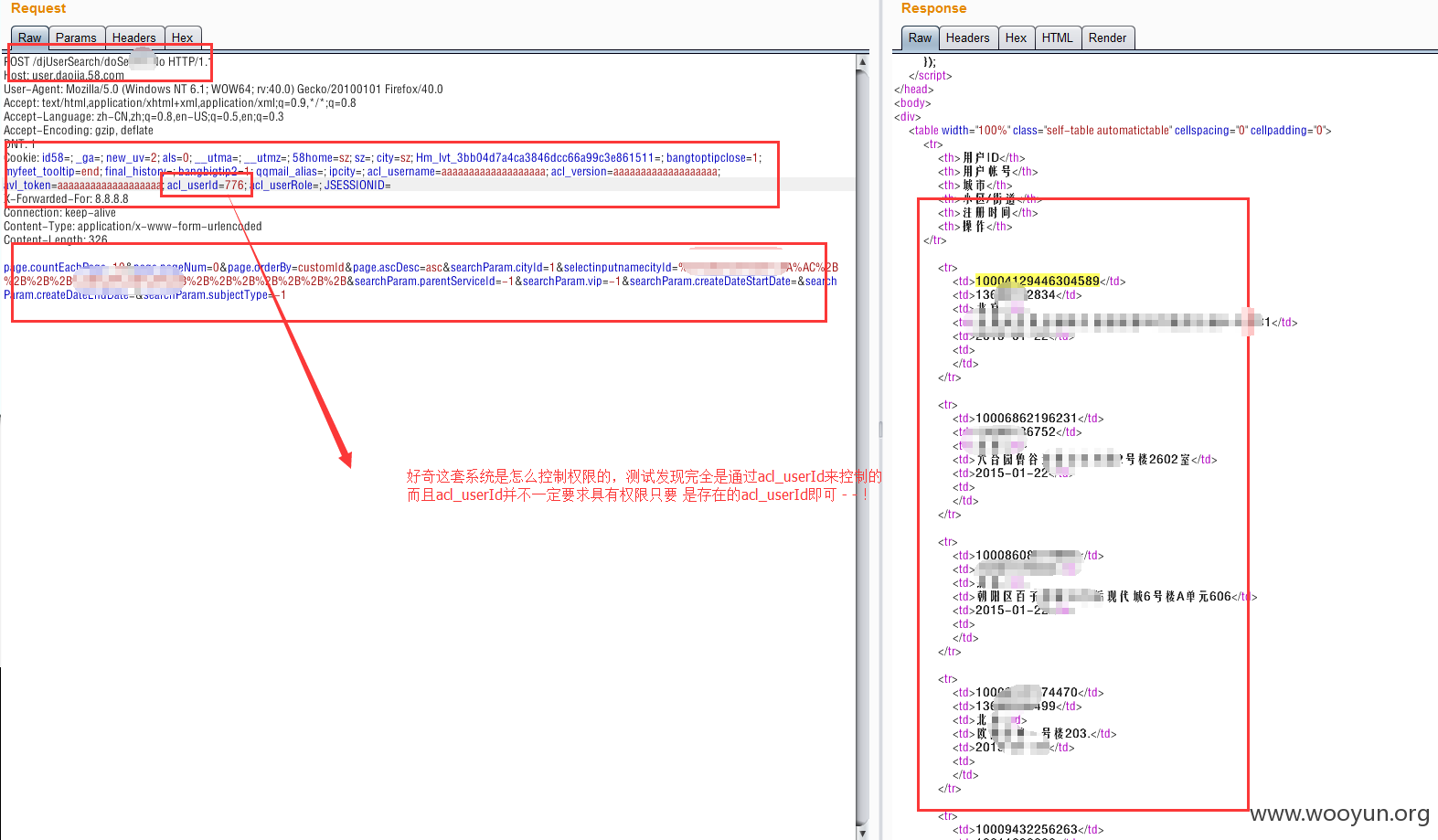Click the 操作 table header line
The width and height of the screenshot is (1438, 840).
click(975, 227)
